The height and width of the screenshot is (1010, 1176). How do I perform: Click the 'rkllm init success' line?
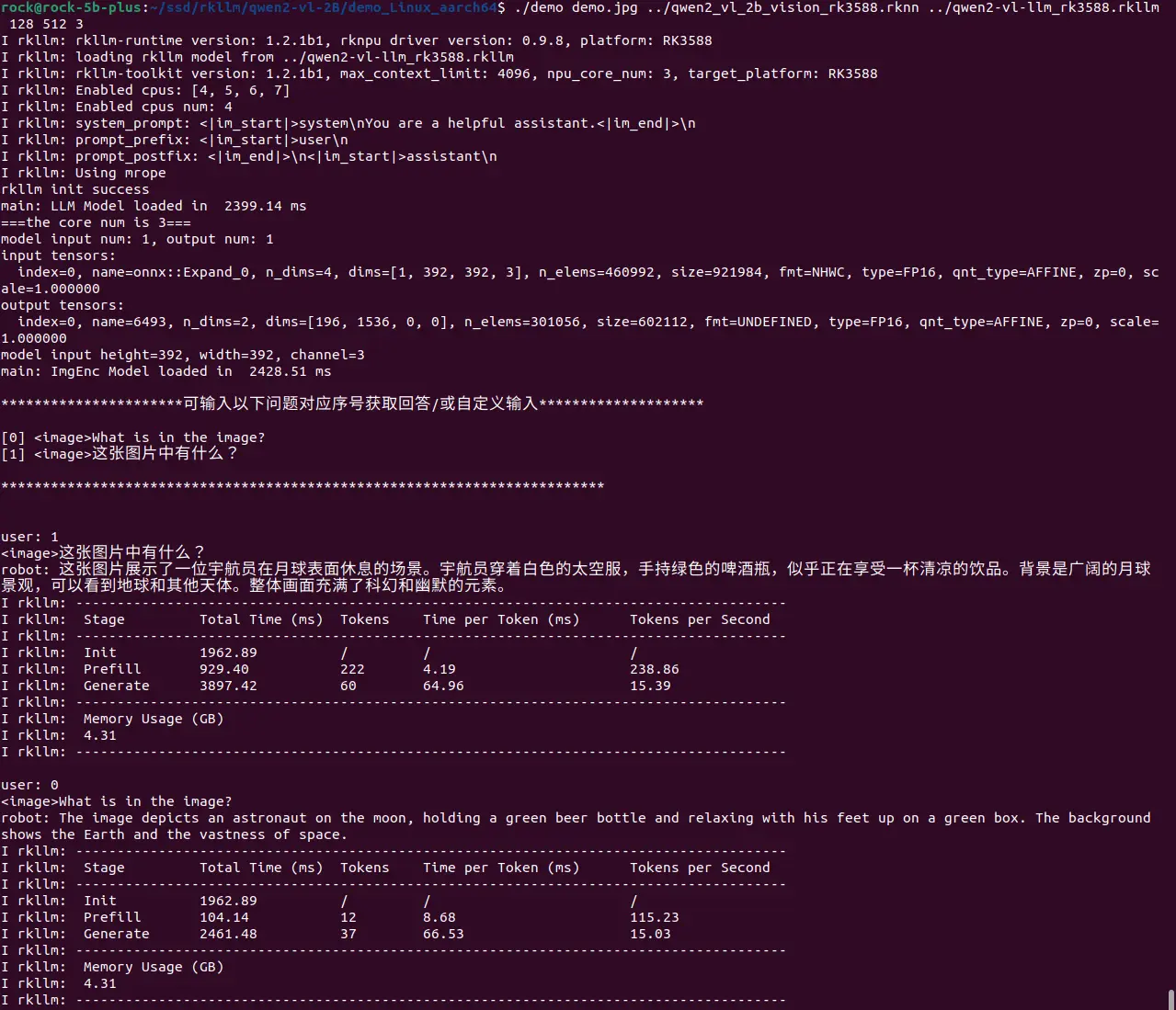(x=74, y=189)
